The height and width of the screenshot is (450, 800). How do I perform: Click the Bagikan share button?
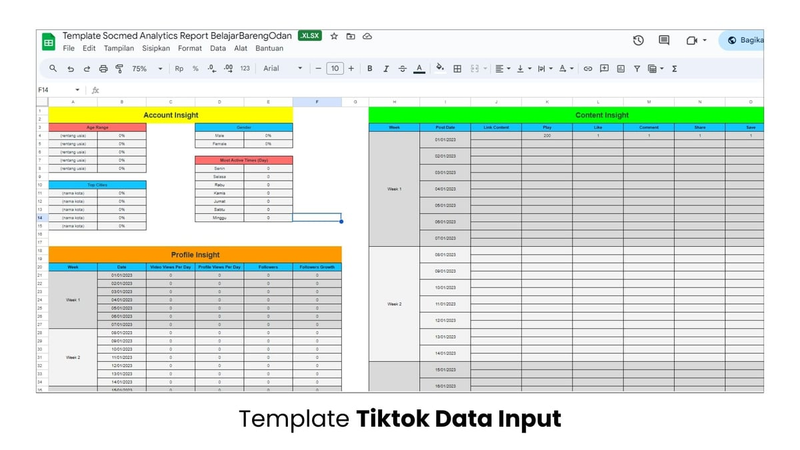click(742, 40)
